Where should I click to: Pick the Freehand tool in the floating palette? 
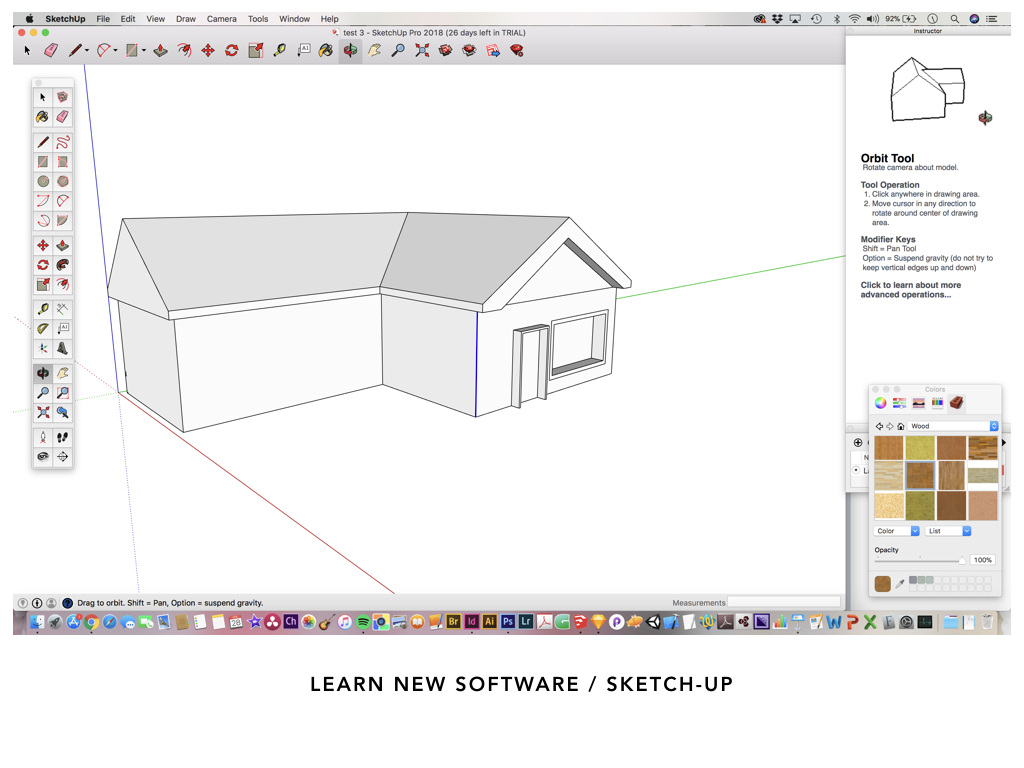pos(62,142)
